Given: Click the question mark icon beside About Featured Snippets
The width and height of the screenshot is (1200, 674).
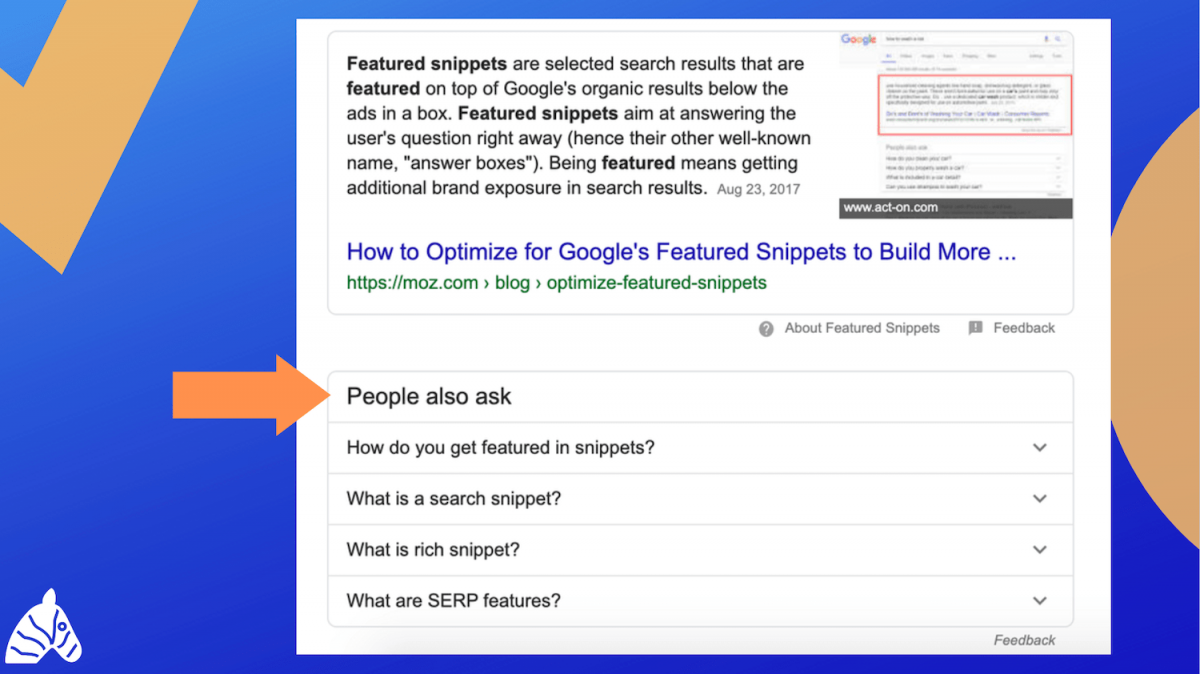Looking at the screenshot, I should (x=766, y=328).
